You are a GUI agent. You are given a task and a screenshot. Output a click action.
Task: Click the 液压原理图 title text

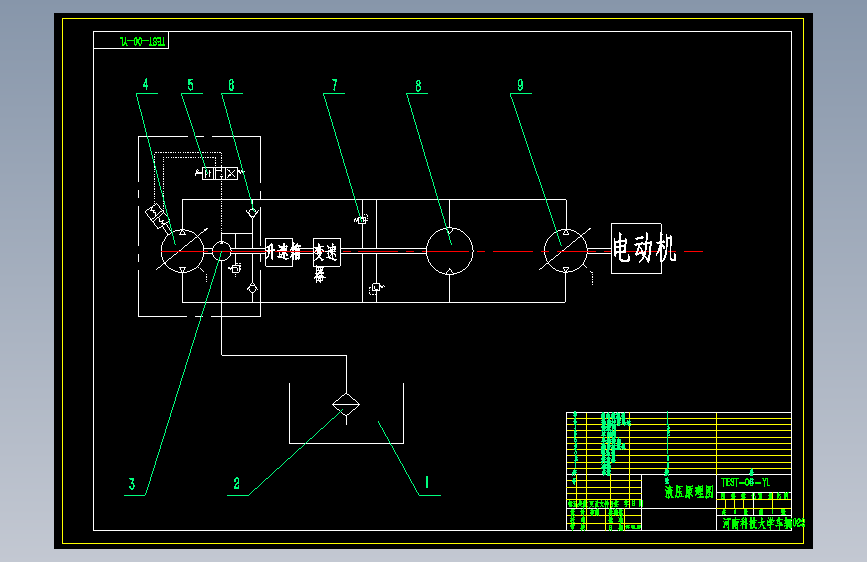(x=689, y=492)
